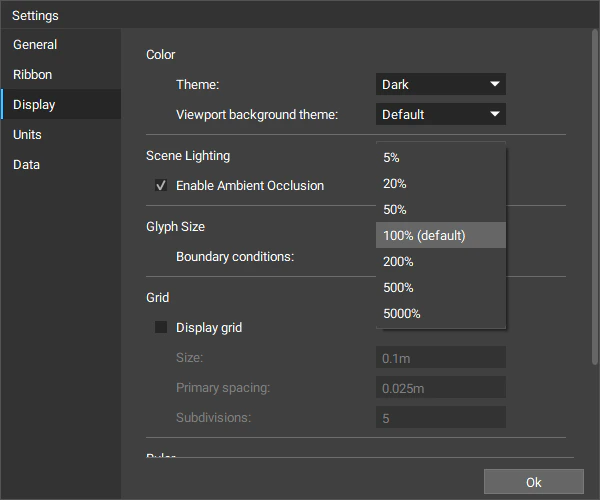Click the Subdivisions field showing 5

click(x=440, y=417)
